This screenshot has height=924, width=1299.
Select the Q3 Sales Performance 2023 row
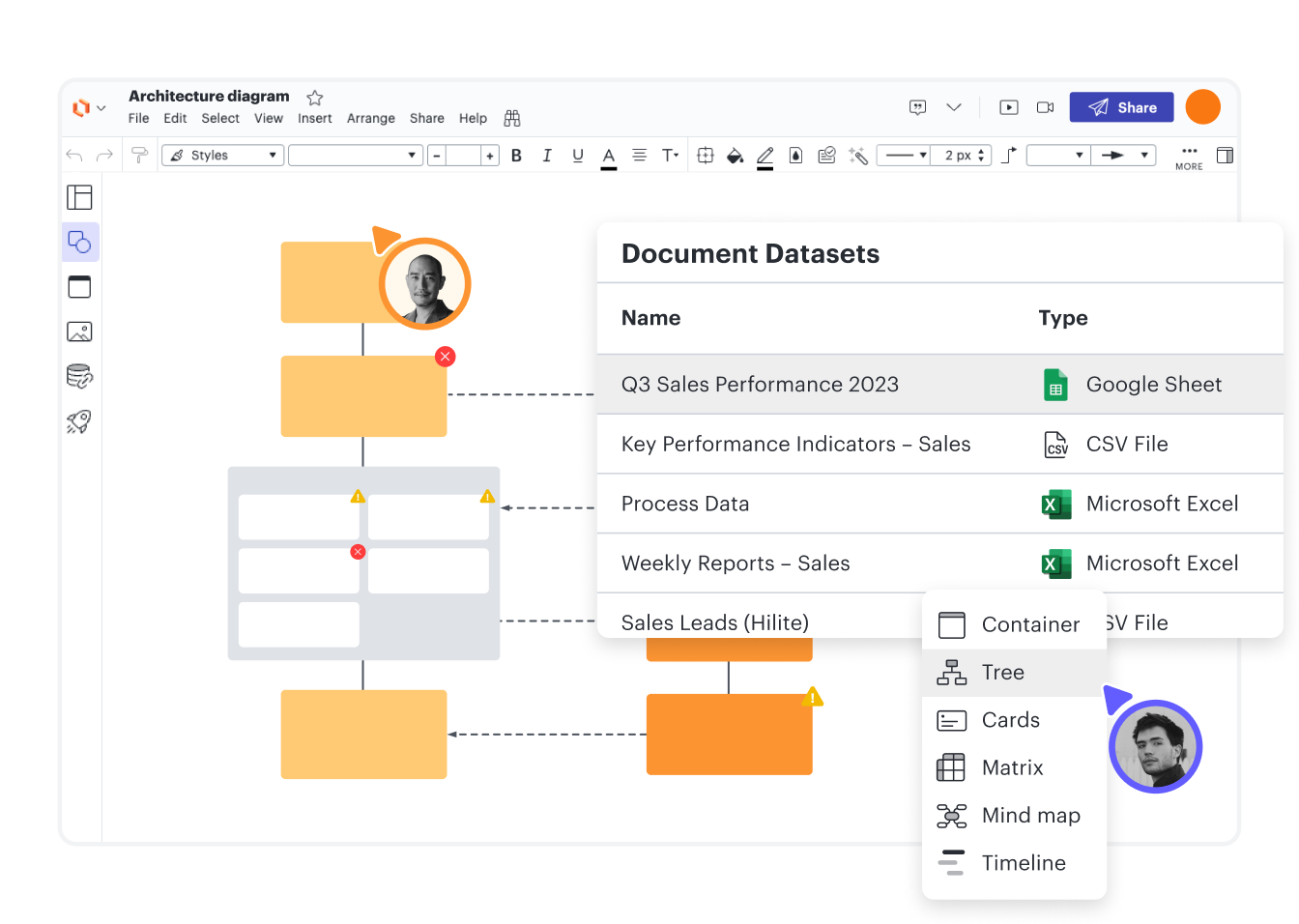click(760, 385)
